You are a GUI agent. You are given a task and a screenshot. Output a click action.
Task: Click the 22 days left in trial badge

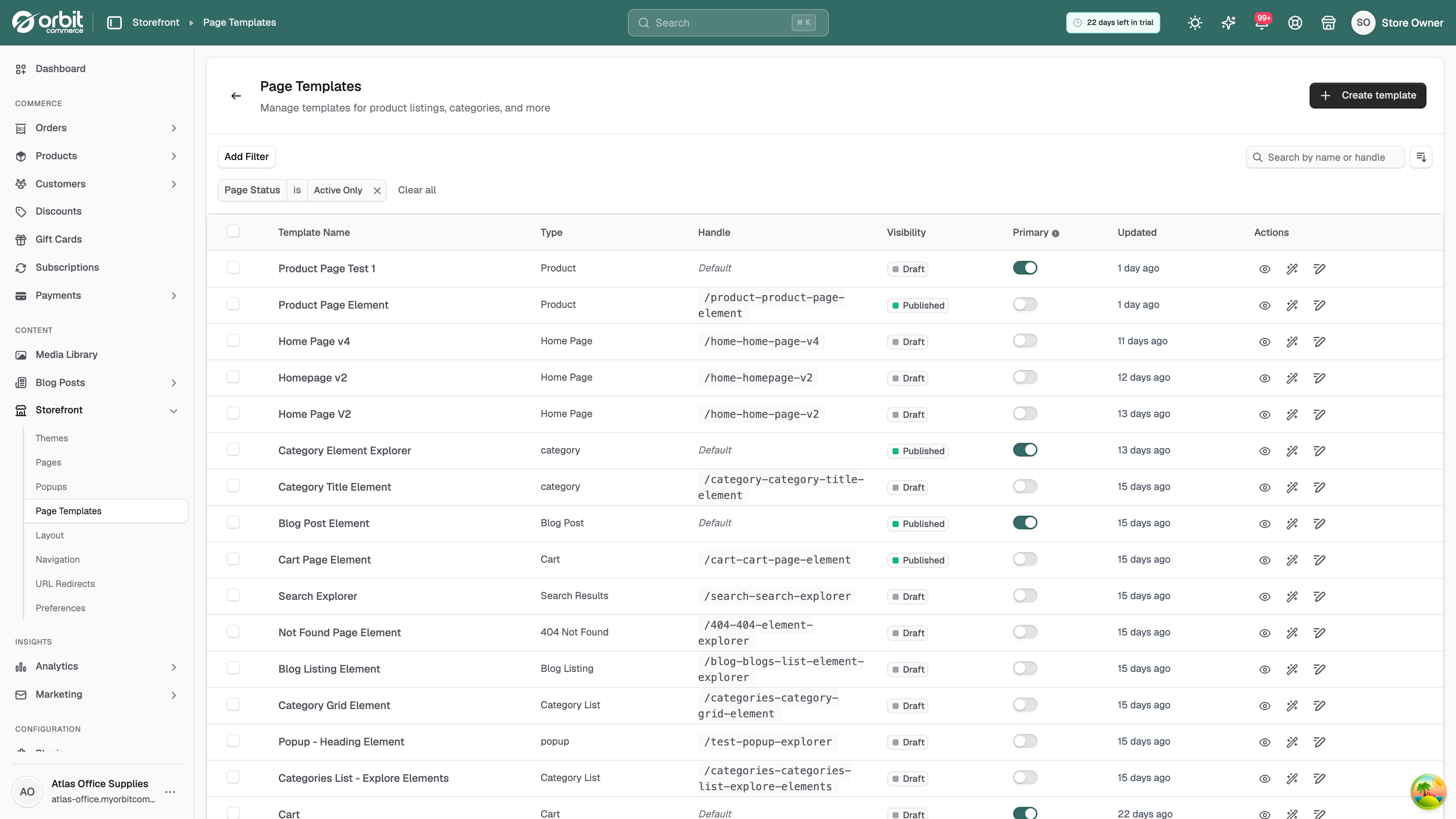[1113, 23]
